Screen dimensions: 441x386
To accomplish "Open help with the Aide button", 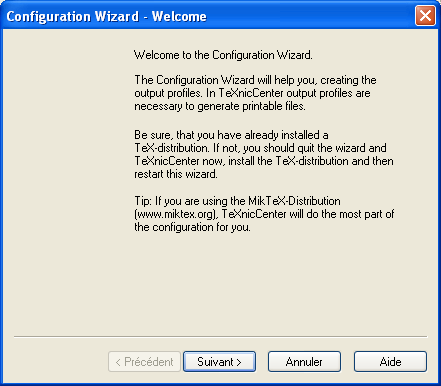I will tap(390, 362).
